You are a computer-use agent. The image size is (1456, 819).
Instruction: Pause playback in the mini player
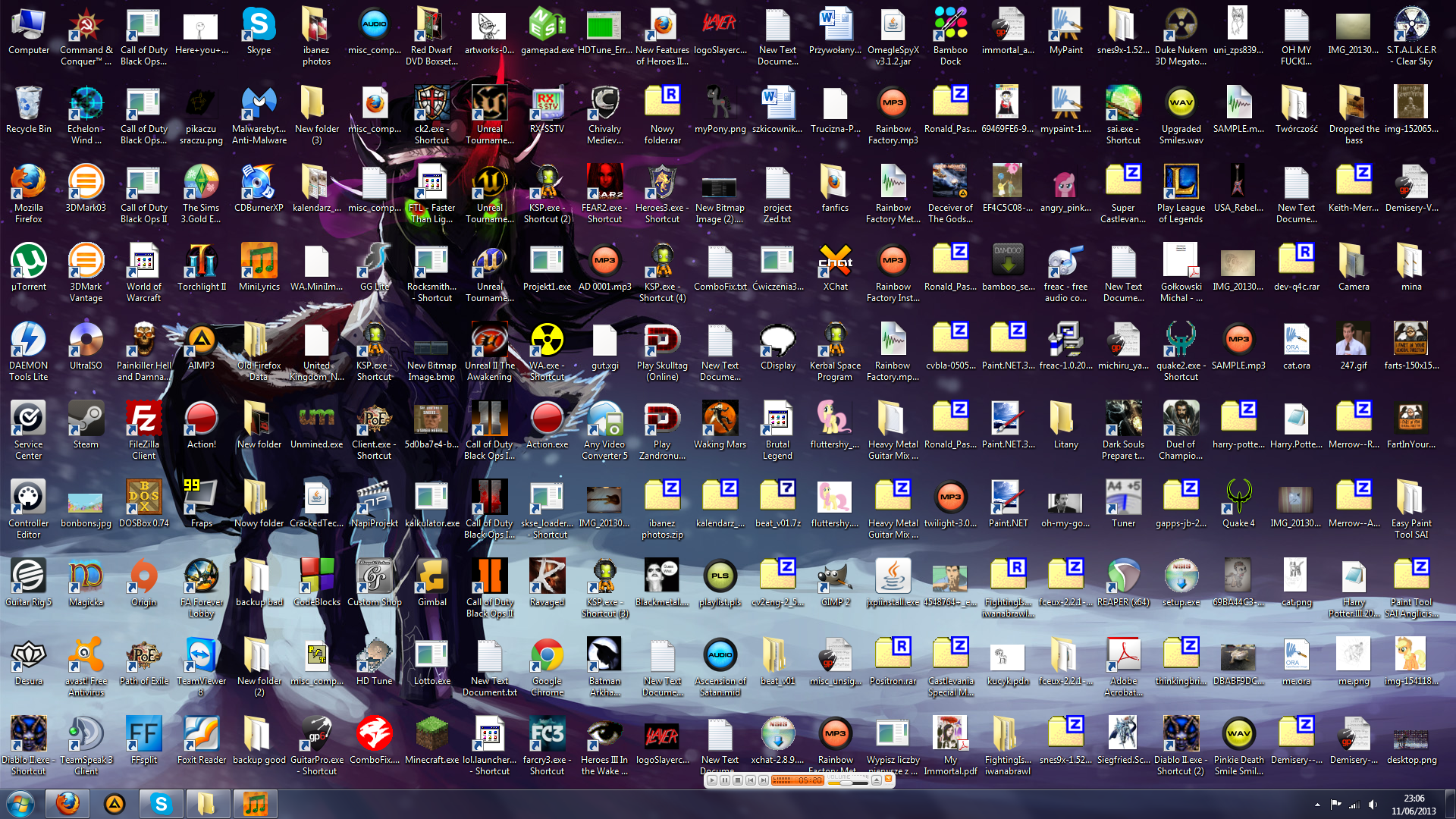tap(725, 780)
